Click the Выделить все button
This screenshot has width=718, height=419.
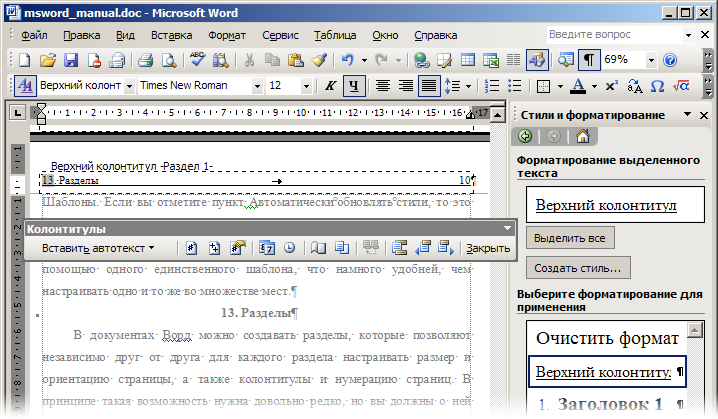pyautogui.click(x=570, y=238)
